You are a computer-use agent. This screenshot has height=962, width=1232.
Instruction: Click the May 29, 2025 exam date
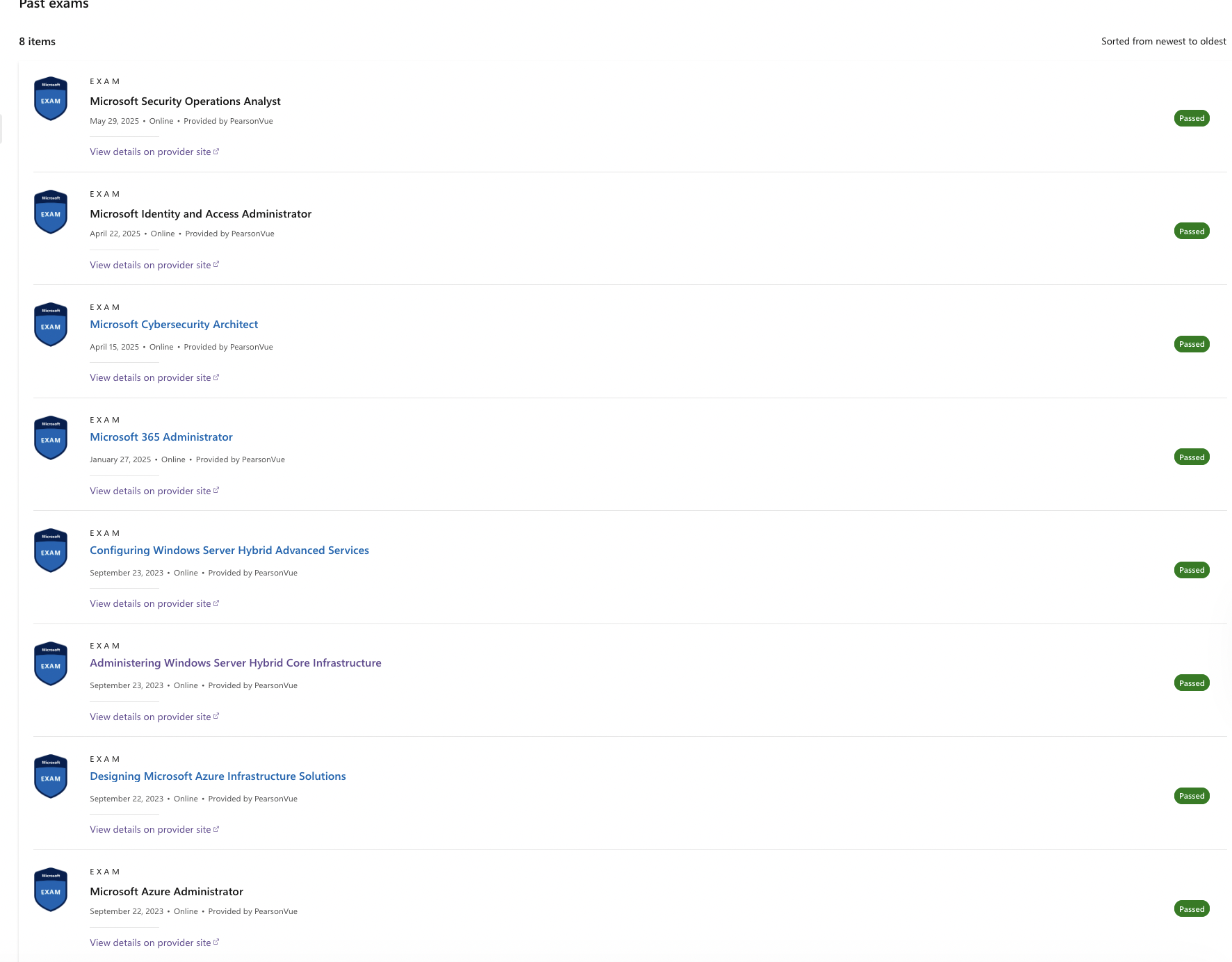pyautogui.click(x=114, y=121)
